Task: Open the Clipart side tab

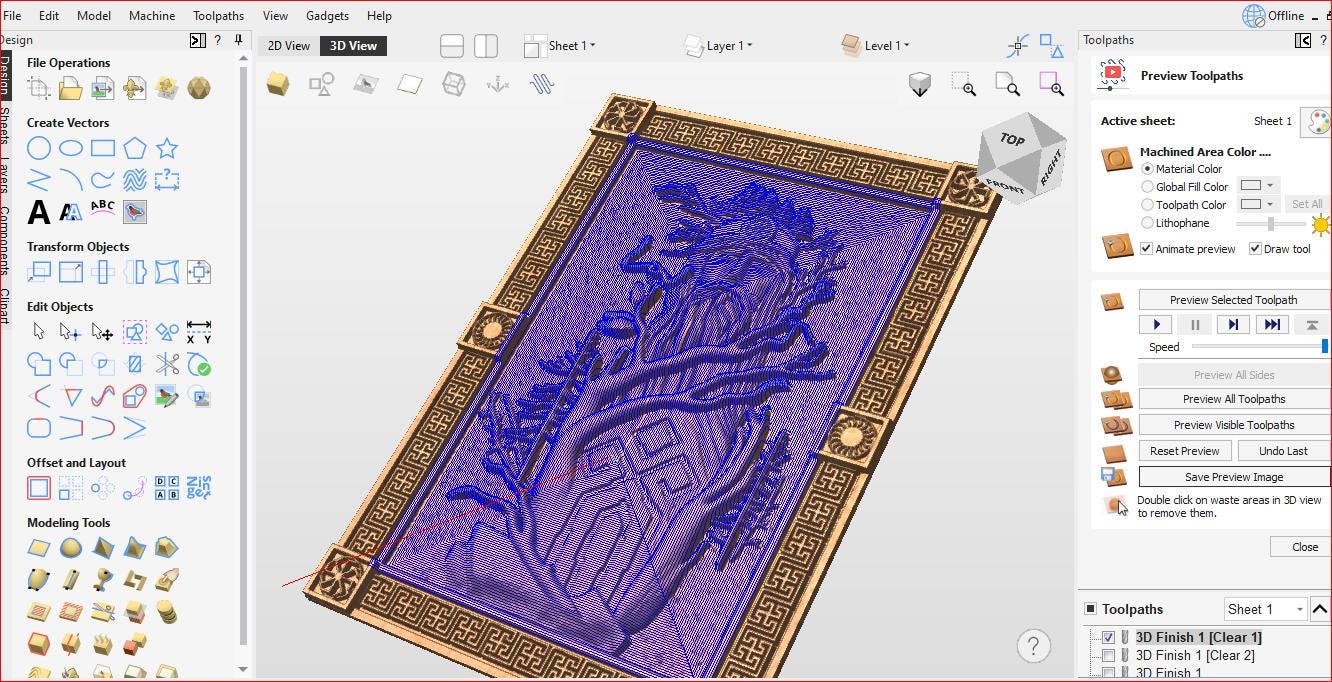Action: point(5,306)
